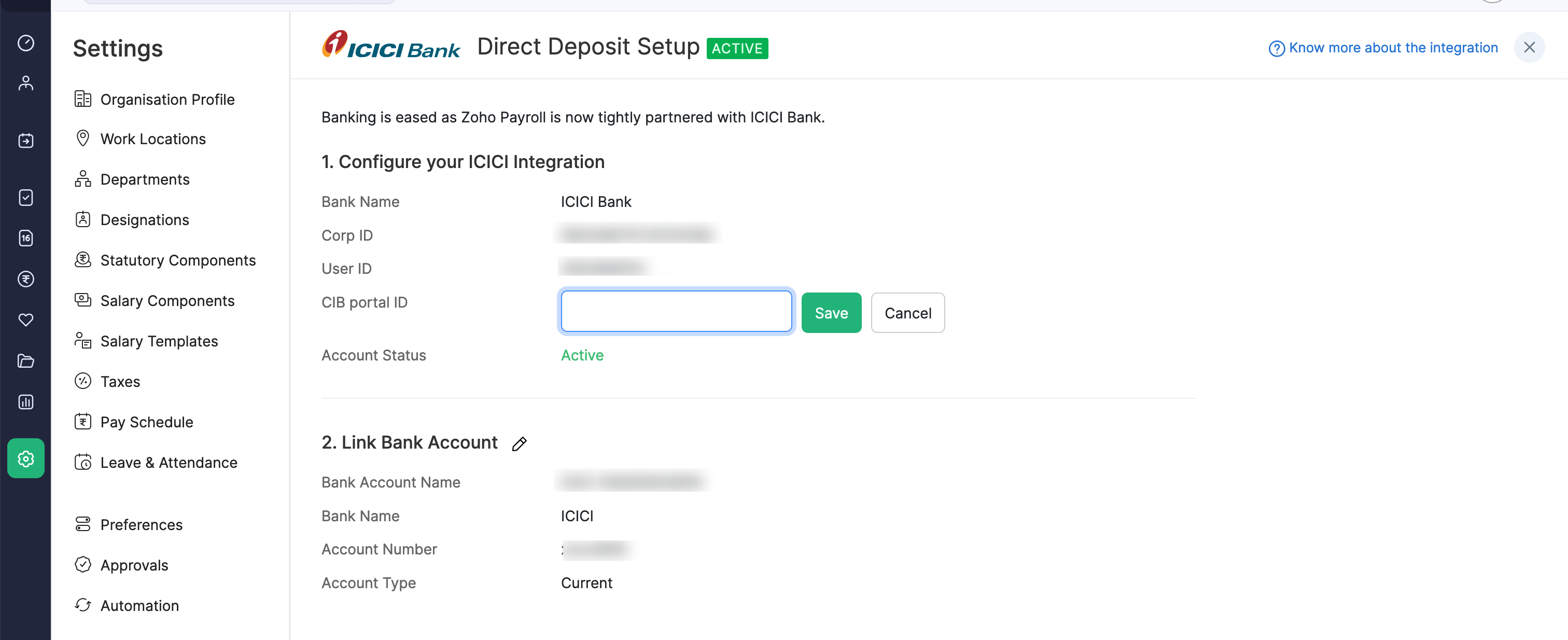Open the Dashboard icon at sidebar top
Screen dimensions: 1568x640
[25, 43]
